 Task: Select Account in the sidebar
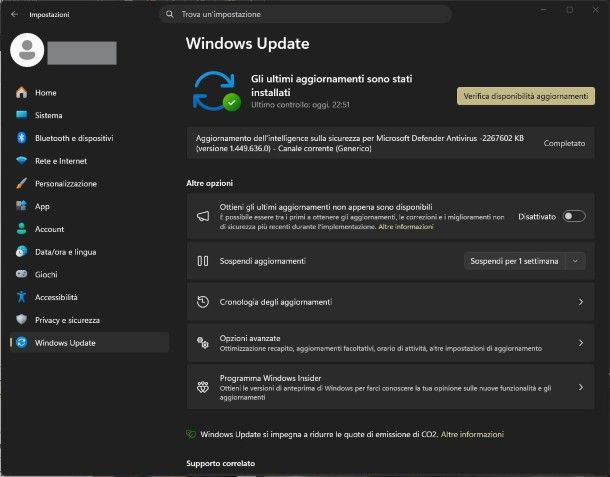[x=89, y=229]
